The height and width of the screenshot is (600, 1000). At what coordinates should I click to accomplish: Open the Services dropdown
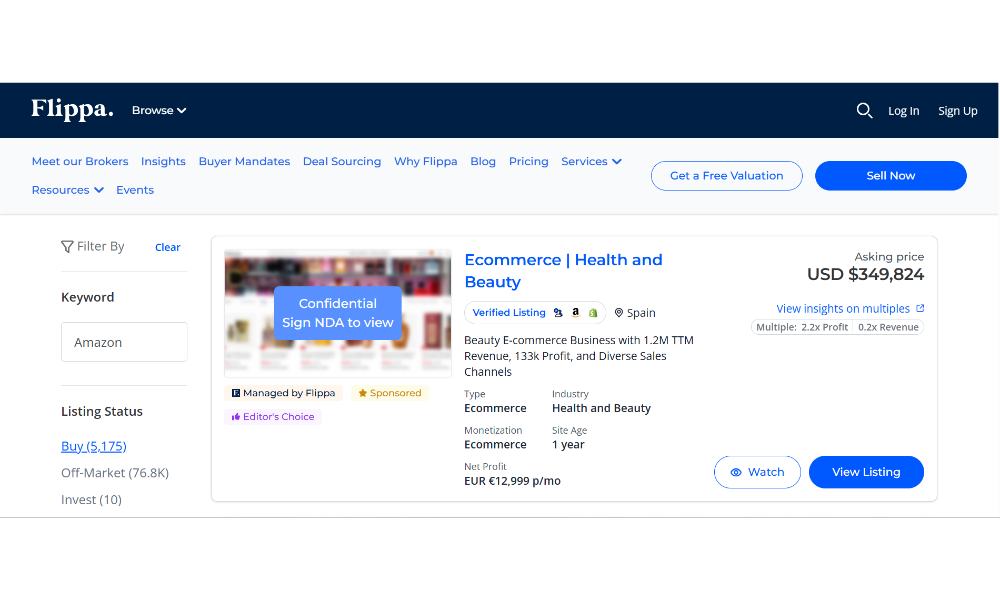click(x=591, y=161)
